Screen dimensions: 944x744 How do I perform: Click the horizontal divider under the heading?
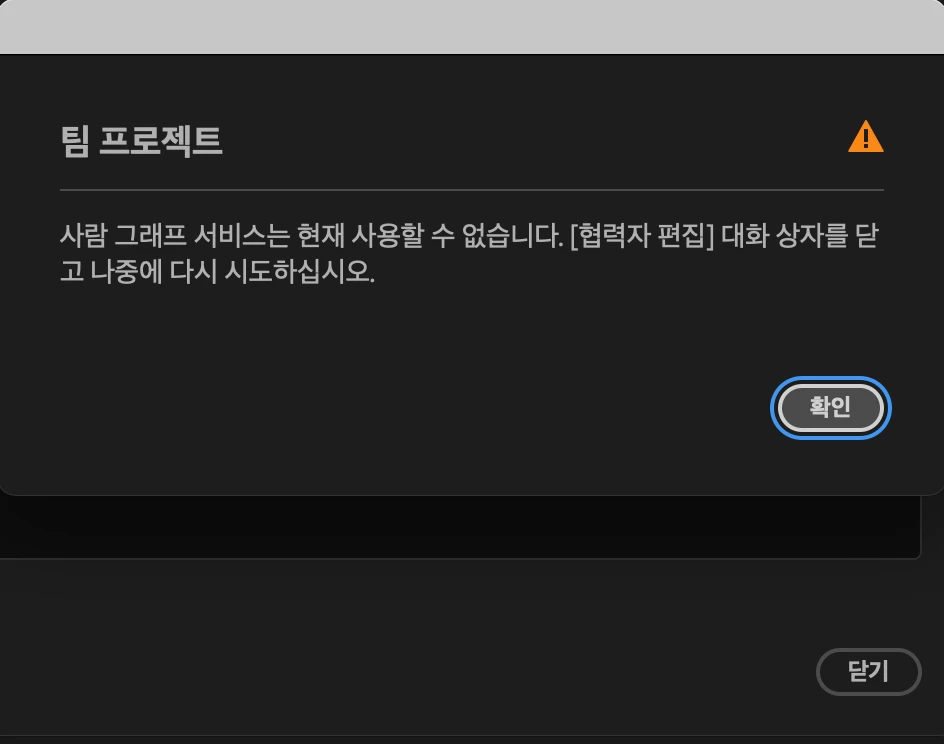(472, 190)
